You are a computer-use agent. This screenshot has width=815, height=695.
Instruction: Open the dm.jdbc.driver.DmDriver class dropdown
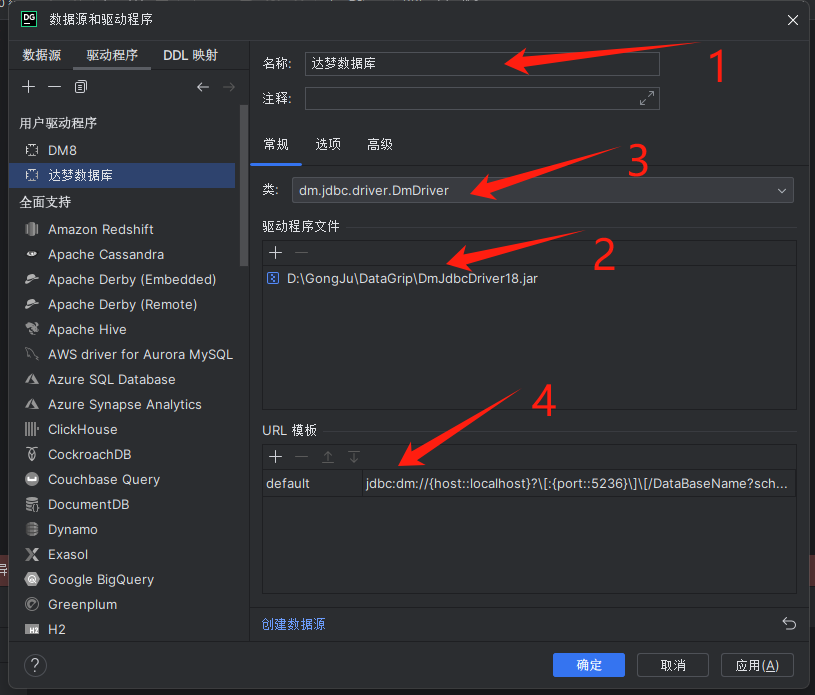point(783,190)
